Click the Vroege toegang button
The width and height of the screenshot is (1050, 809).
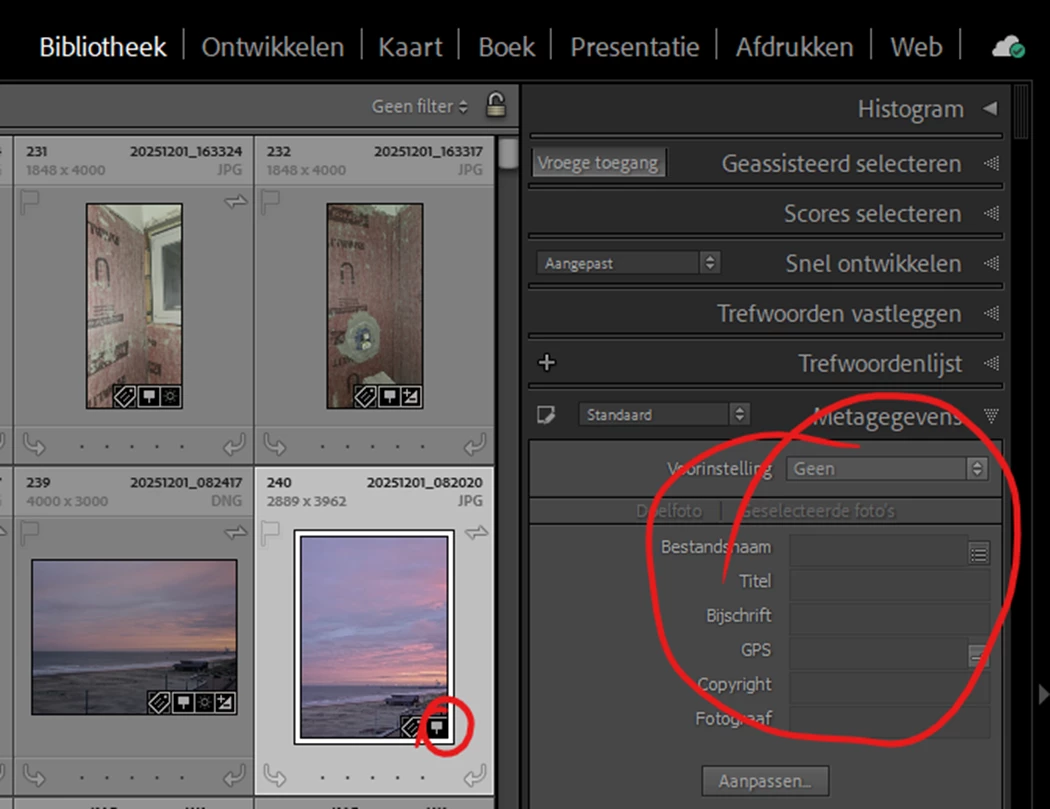point(599,163)
